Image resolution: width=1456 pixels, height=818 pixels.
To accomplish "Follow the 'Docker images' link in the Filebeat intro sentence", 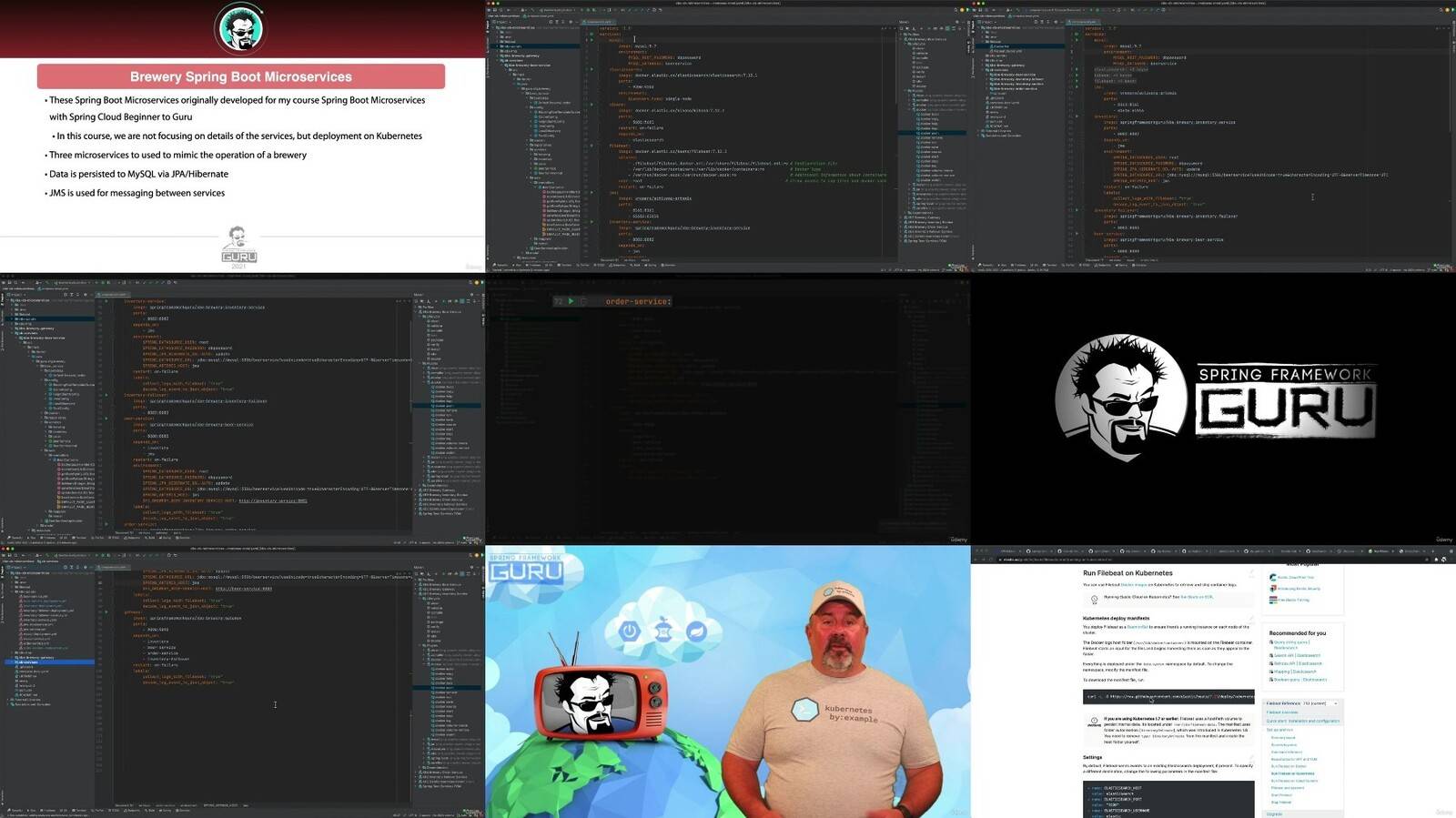I will tap(1133, 585).
